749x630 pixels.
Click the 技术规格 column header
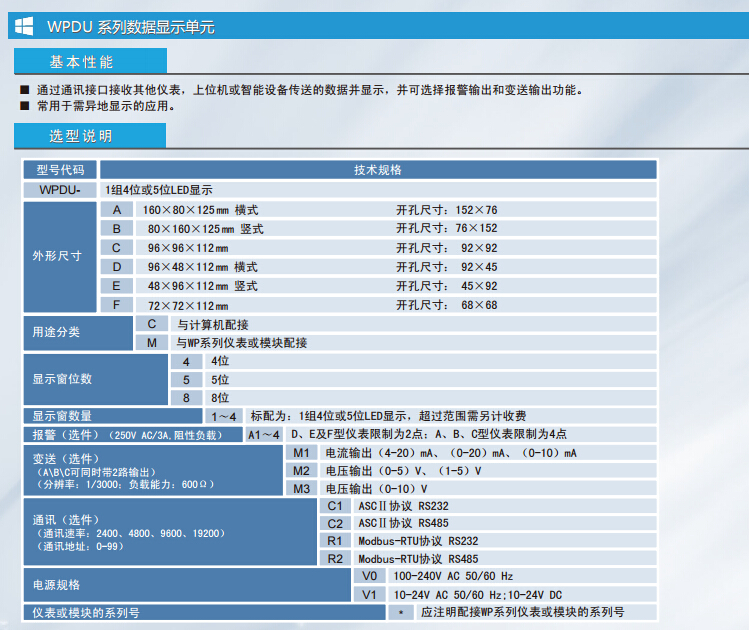378,170
